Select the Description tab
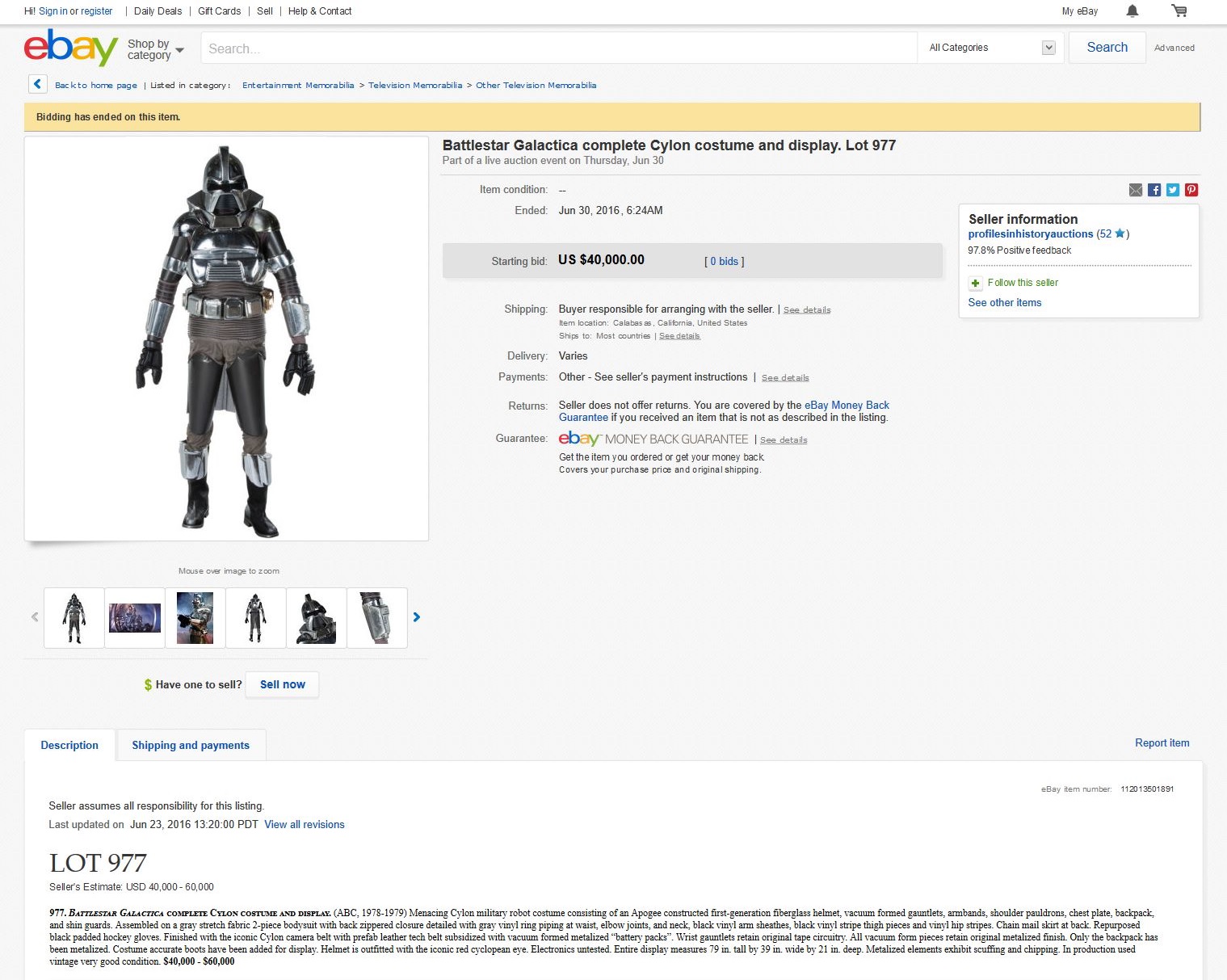Screen dimensions: 1227x980 69,745
